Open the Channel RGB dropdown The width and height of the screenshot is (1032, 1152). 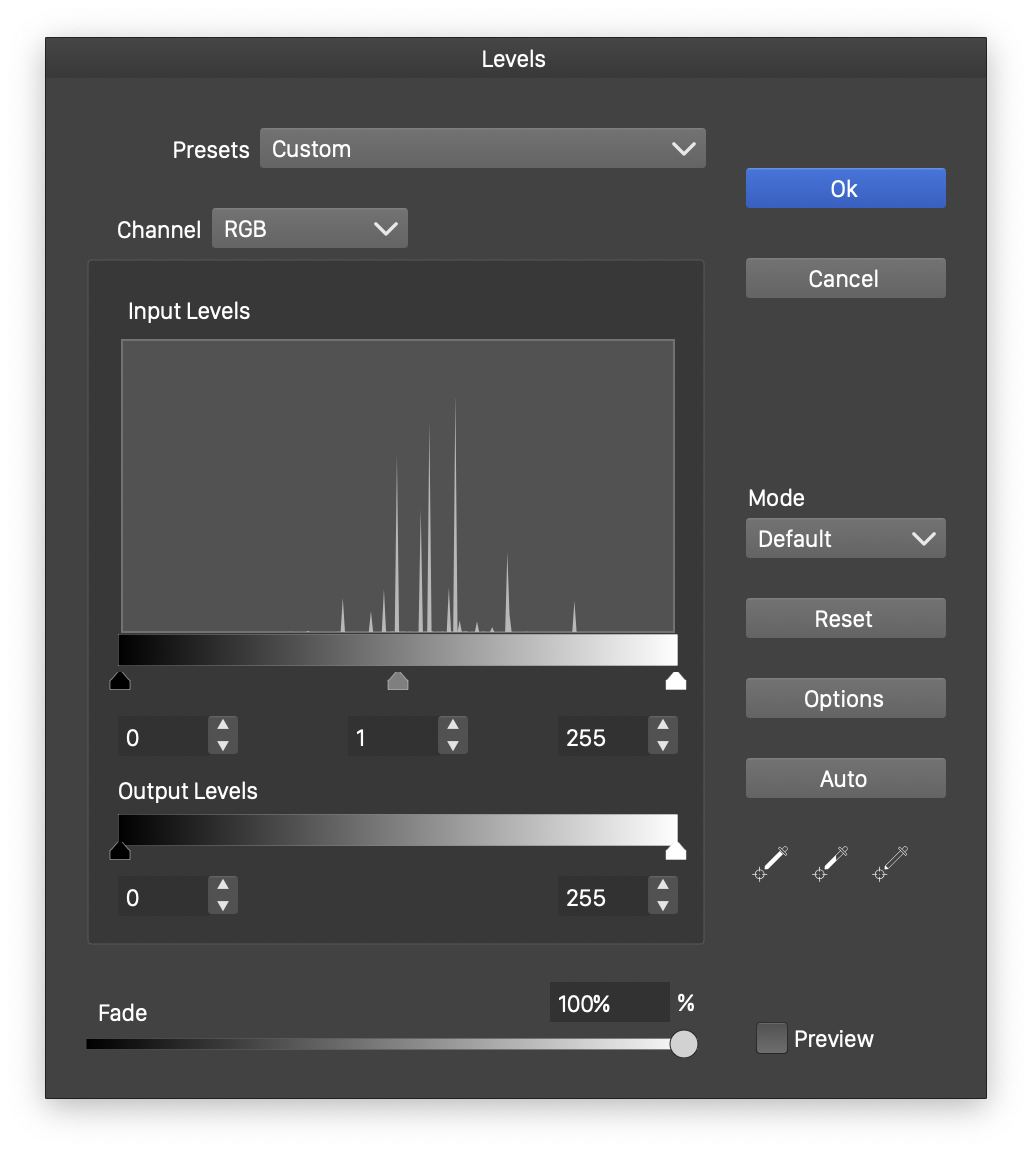click(x=310, y=229)
